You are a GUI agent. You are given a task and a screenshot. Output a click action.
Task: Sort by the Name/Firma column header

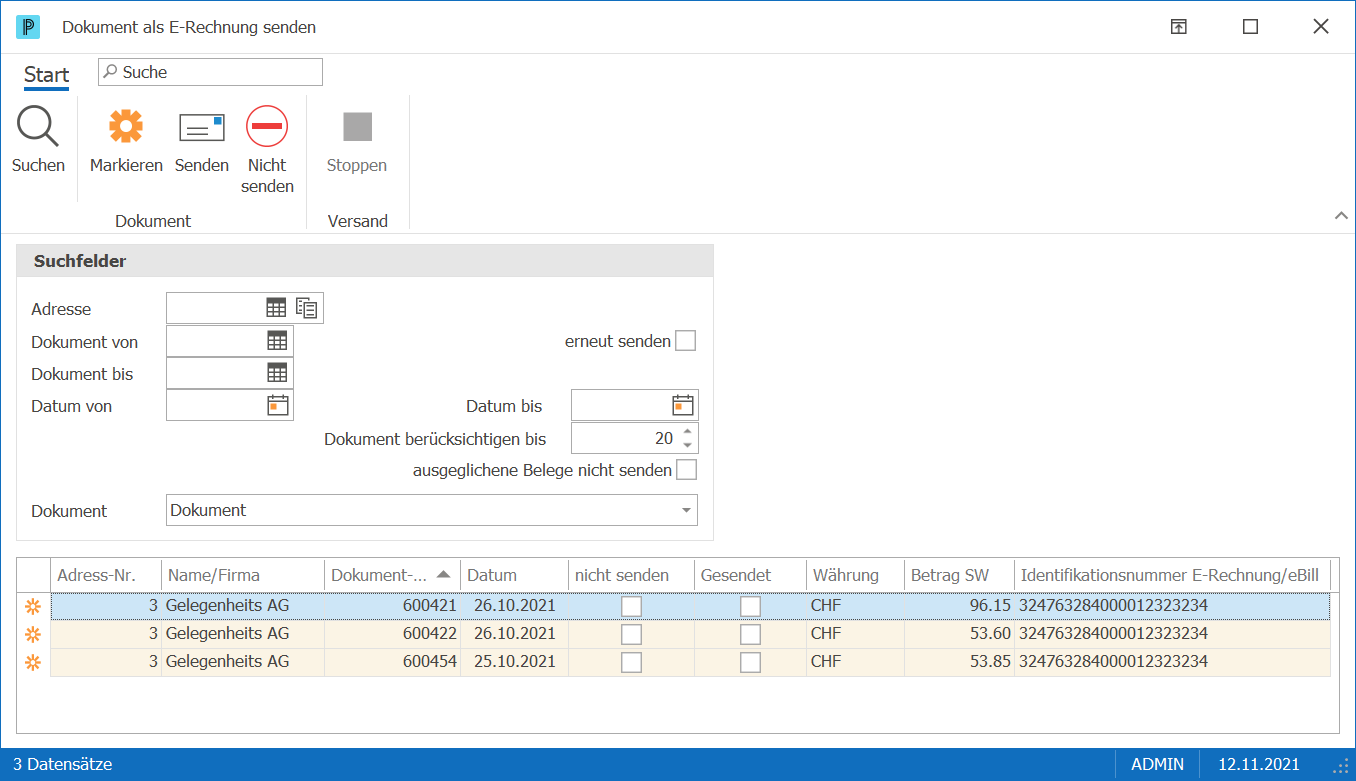[243, 575]
